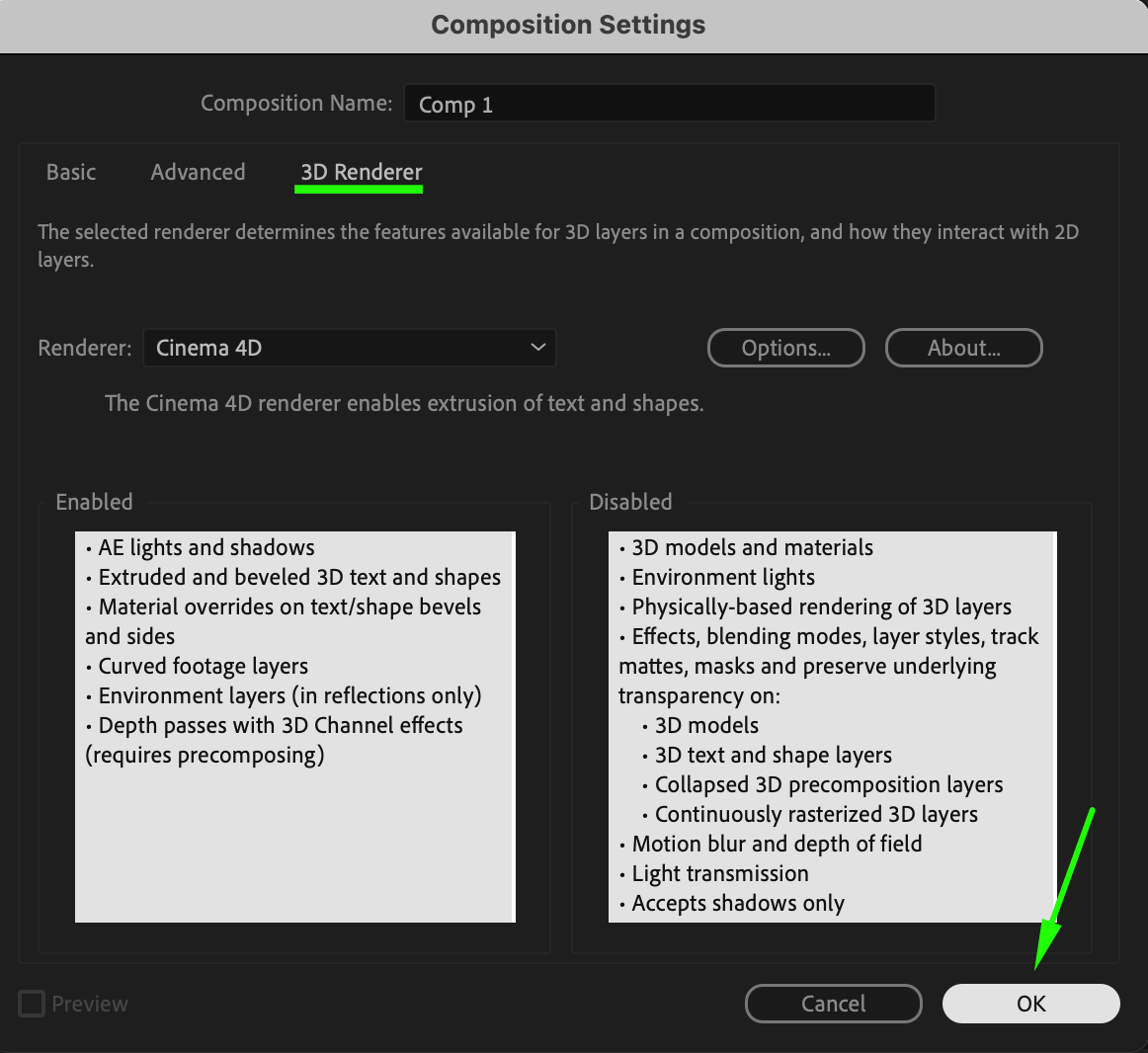The height and width of the screenshot is (1053, 1148).
Task: Click the Composition Name text field
Action: 669,104
